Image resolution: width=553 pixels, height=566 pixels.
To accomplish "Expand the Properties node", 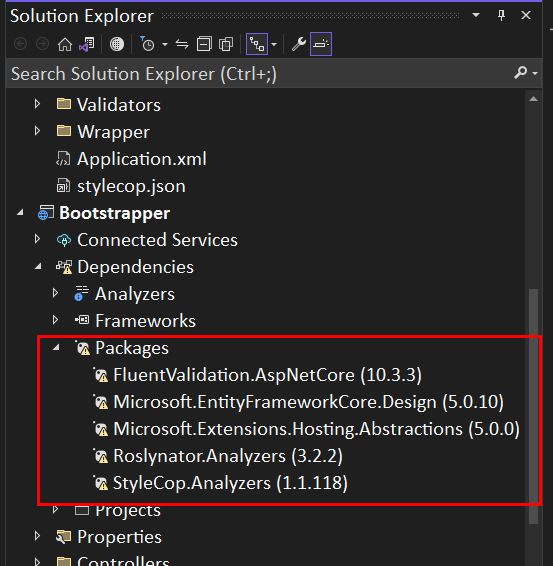I will pyautogui.click(x=37, y=536).
